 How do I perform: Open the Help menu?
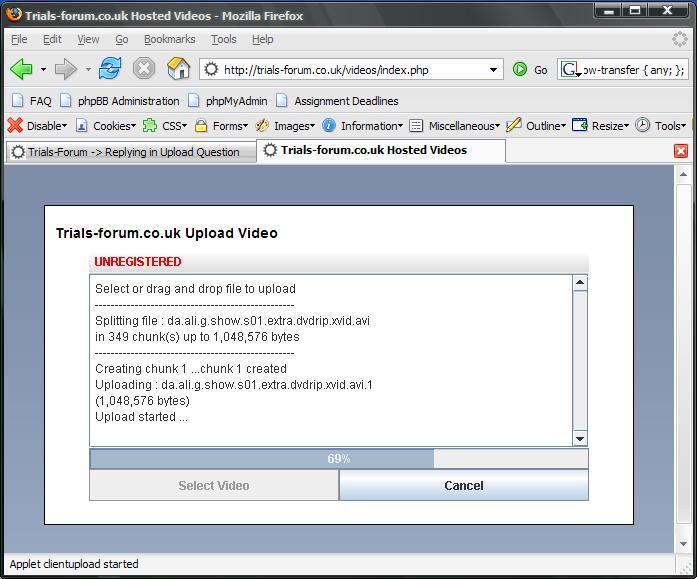point(262,40)
